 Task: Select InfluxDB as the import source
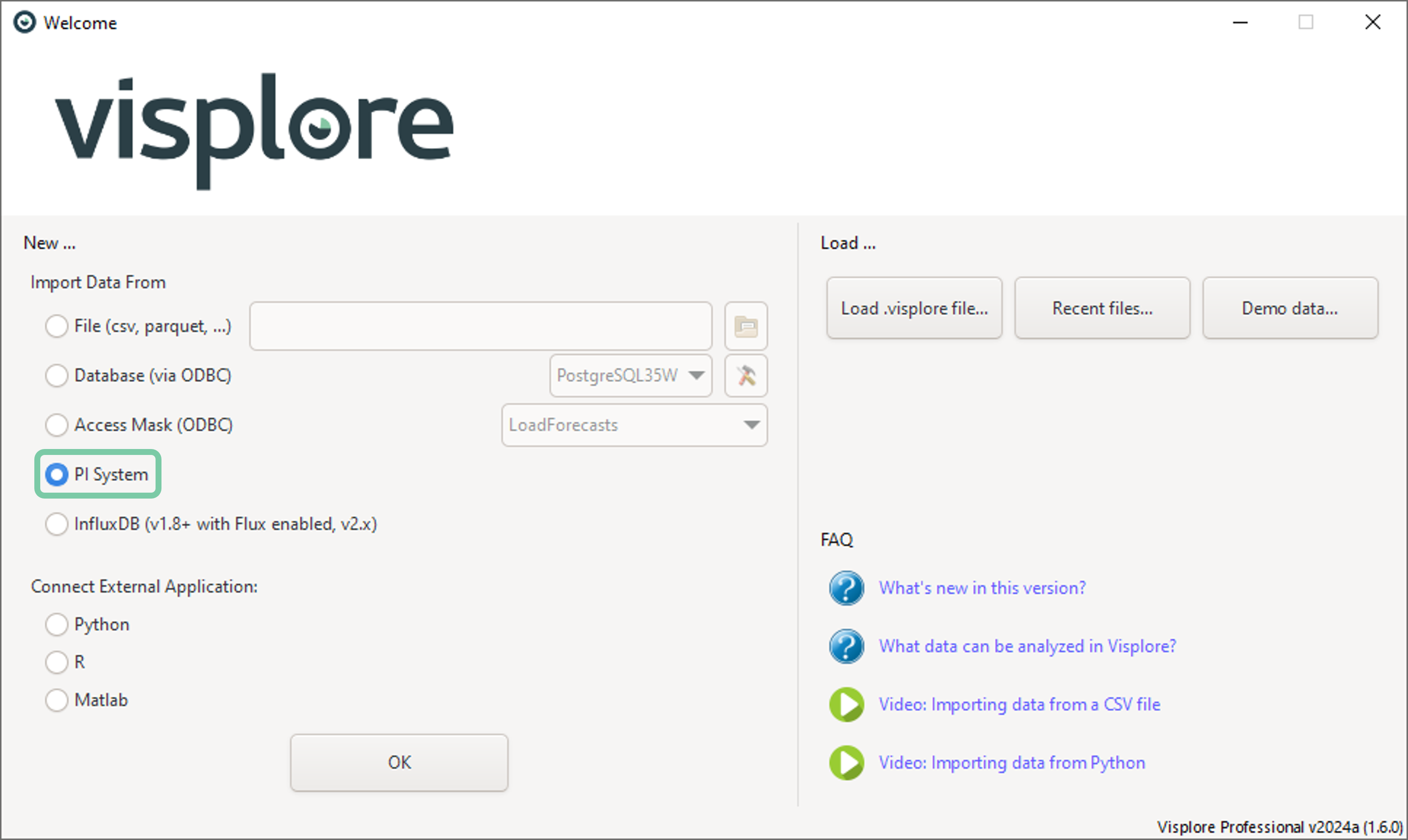57,524
